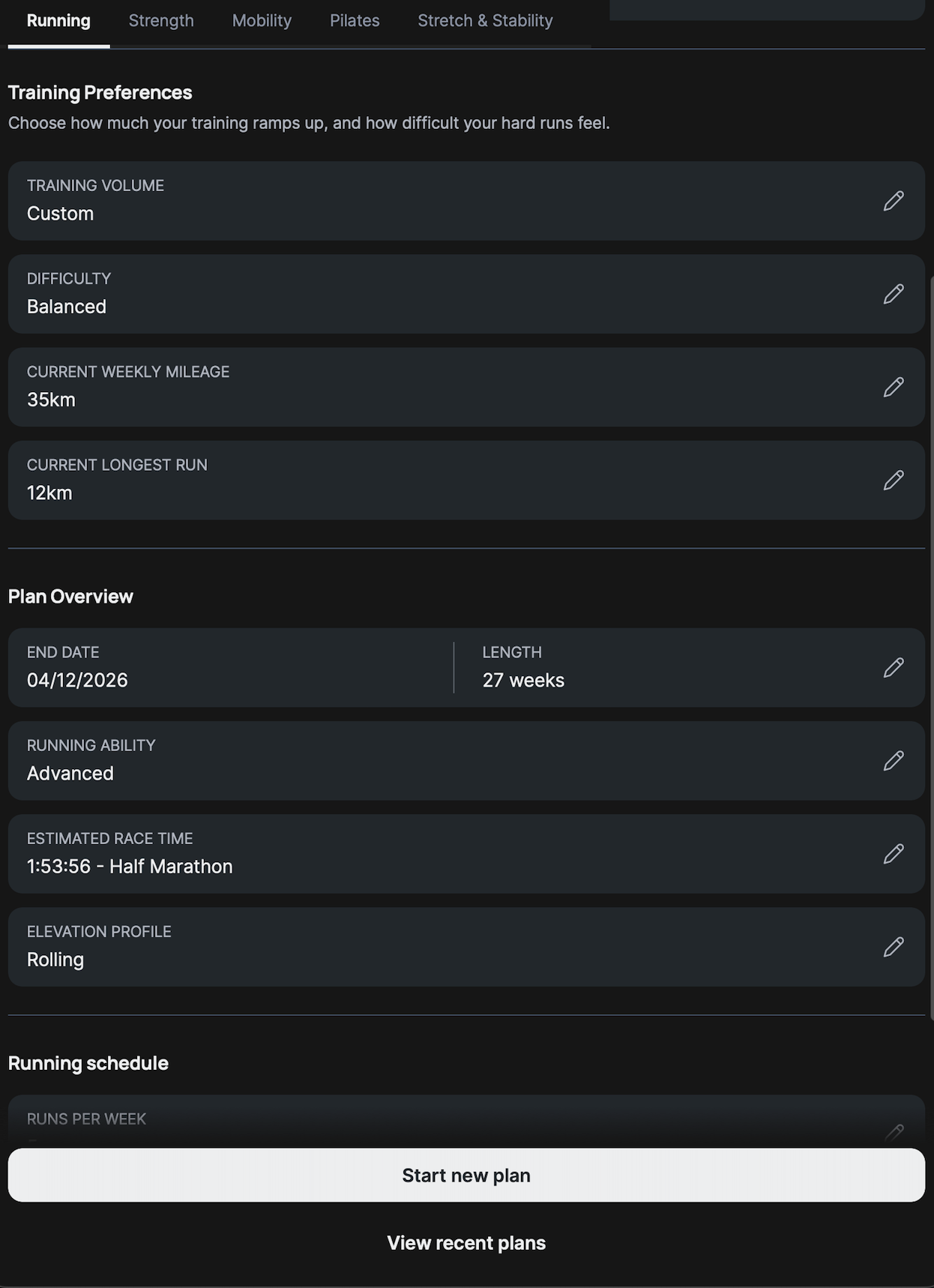Open View recent plans link

coord(466,1243)
